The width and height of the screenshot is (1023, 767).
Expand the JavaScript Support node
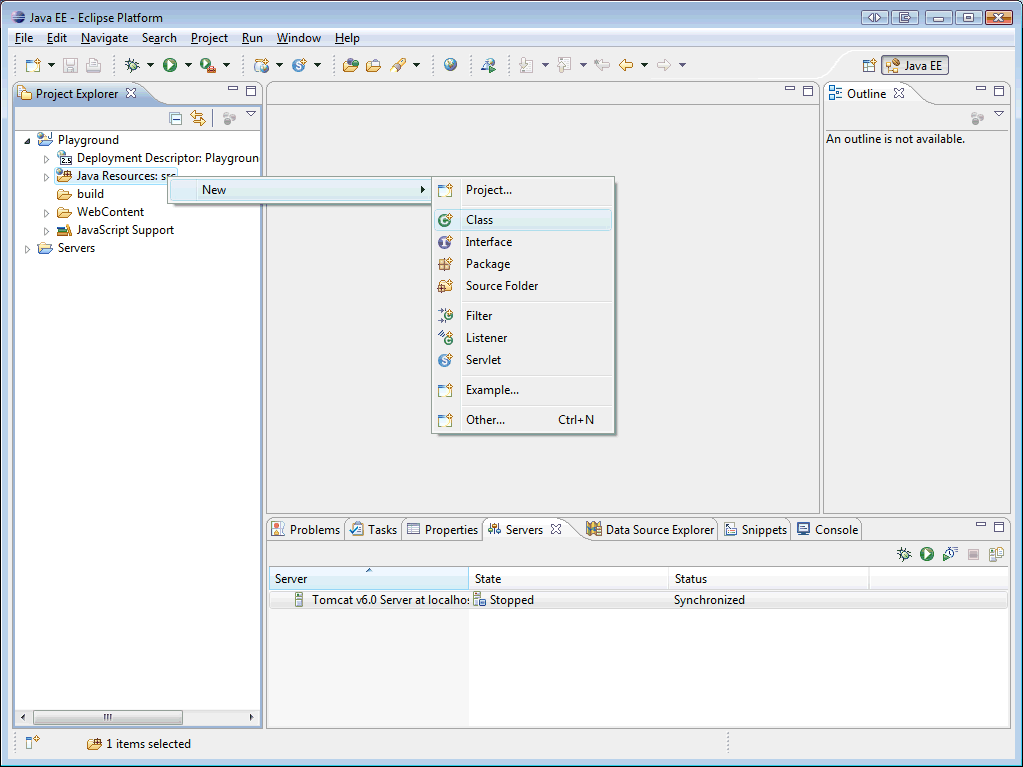coord(46,231)
